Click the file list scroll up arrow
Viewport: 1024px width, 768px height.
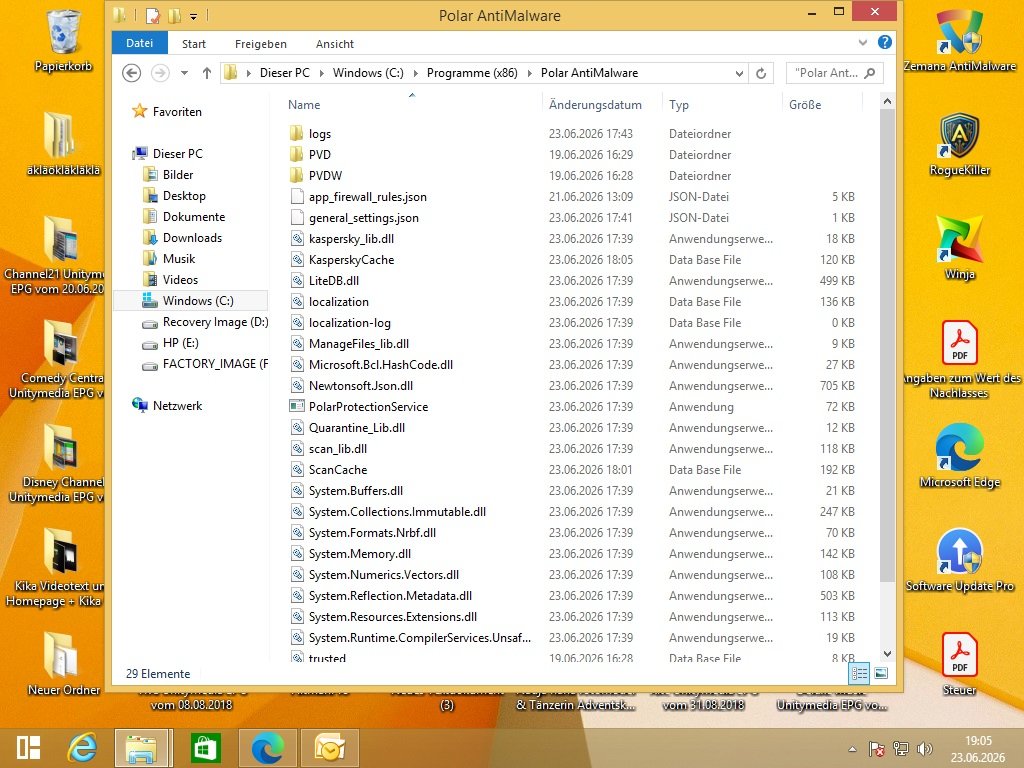887,101
